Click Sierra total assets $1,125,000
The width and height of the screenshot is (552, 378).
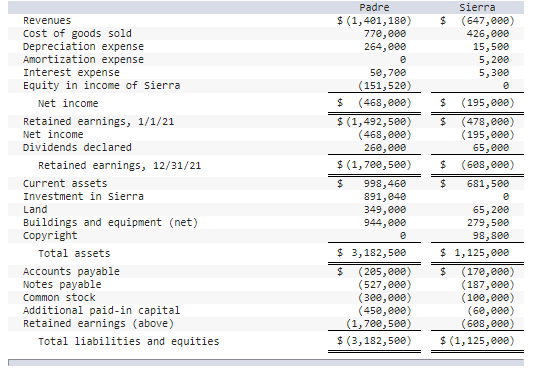(474, 253)
